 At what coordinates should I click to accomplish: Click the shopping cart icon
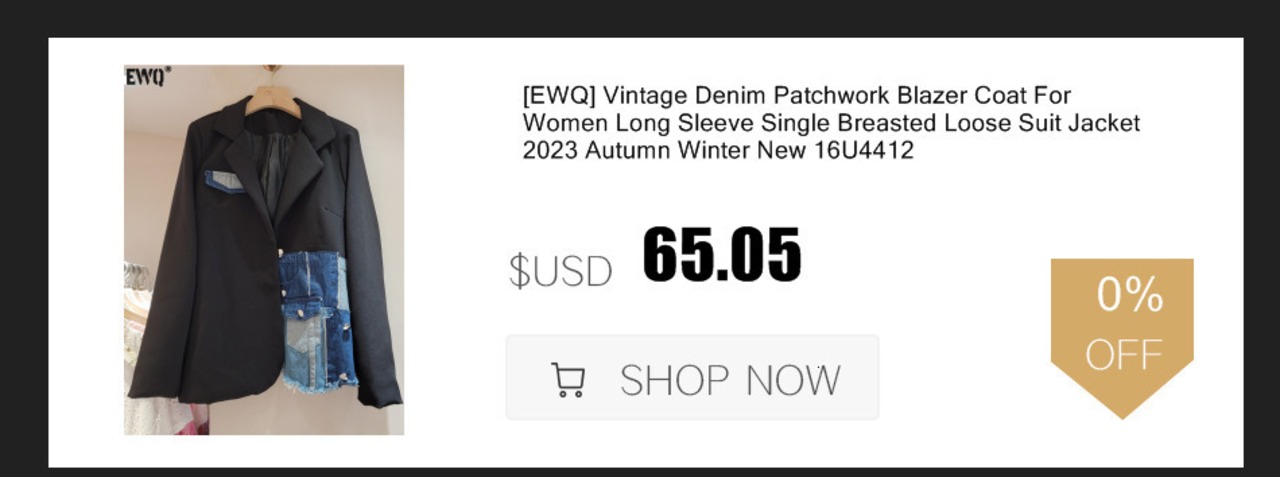pyautogui.click(x=568, y=380)
